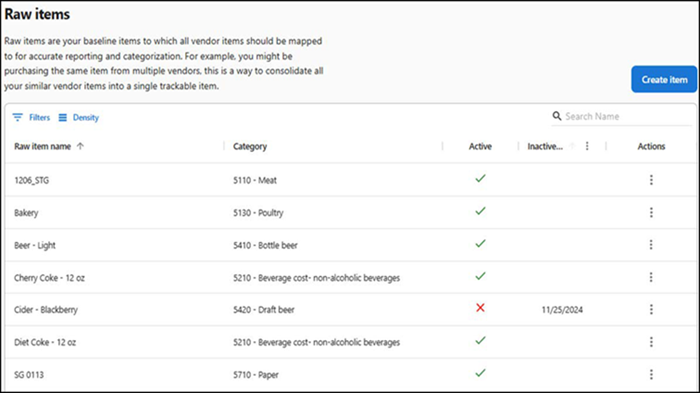Click the Density lines icon

click(x=62, y=117)
